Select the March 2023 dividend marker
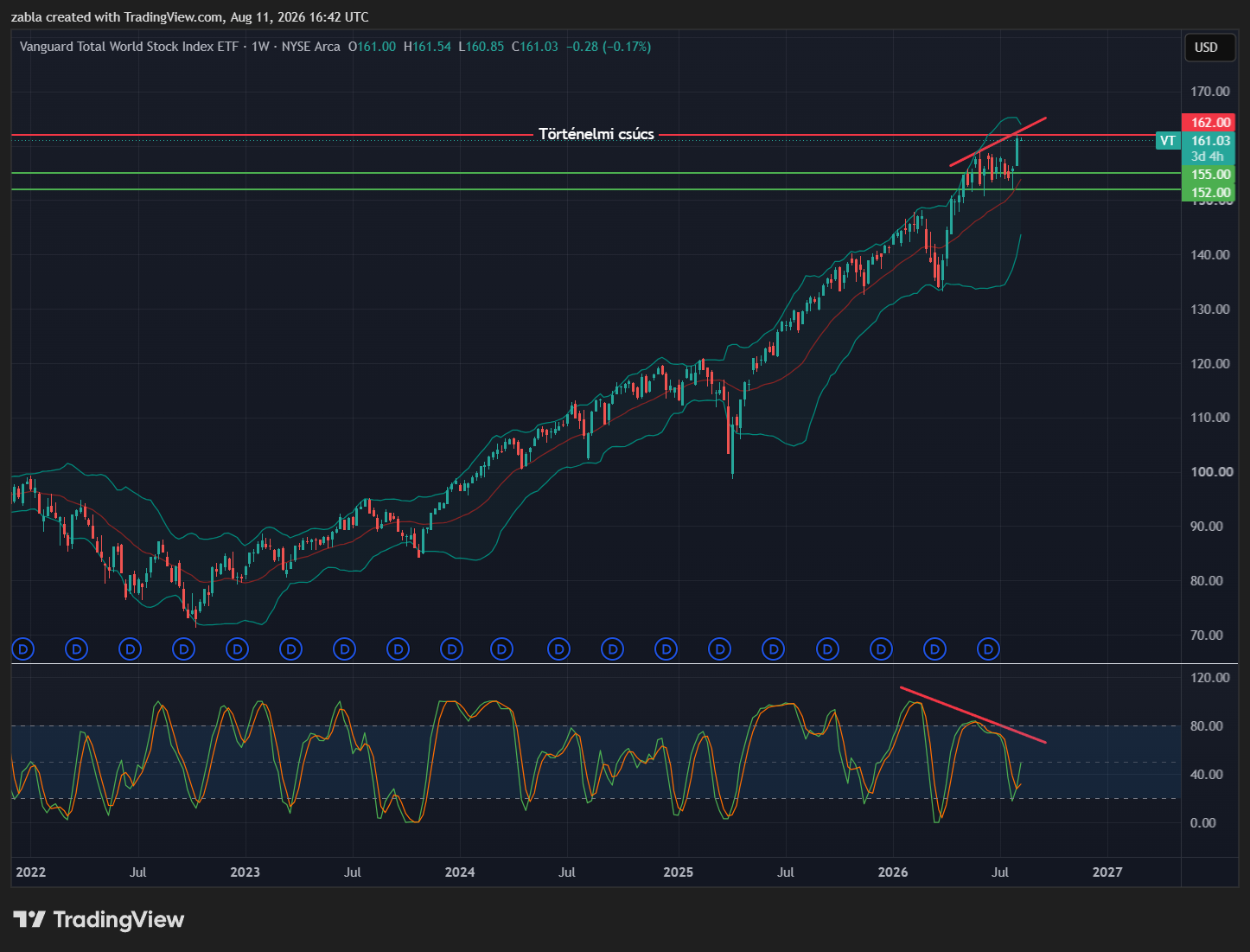Viewport: 1250px width, 952px height. tap(291, 649)
